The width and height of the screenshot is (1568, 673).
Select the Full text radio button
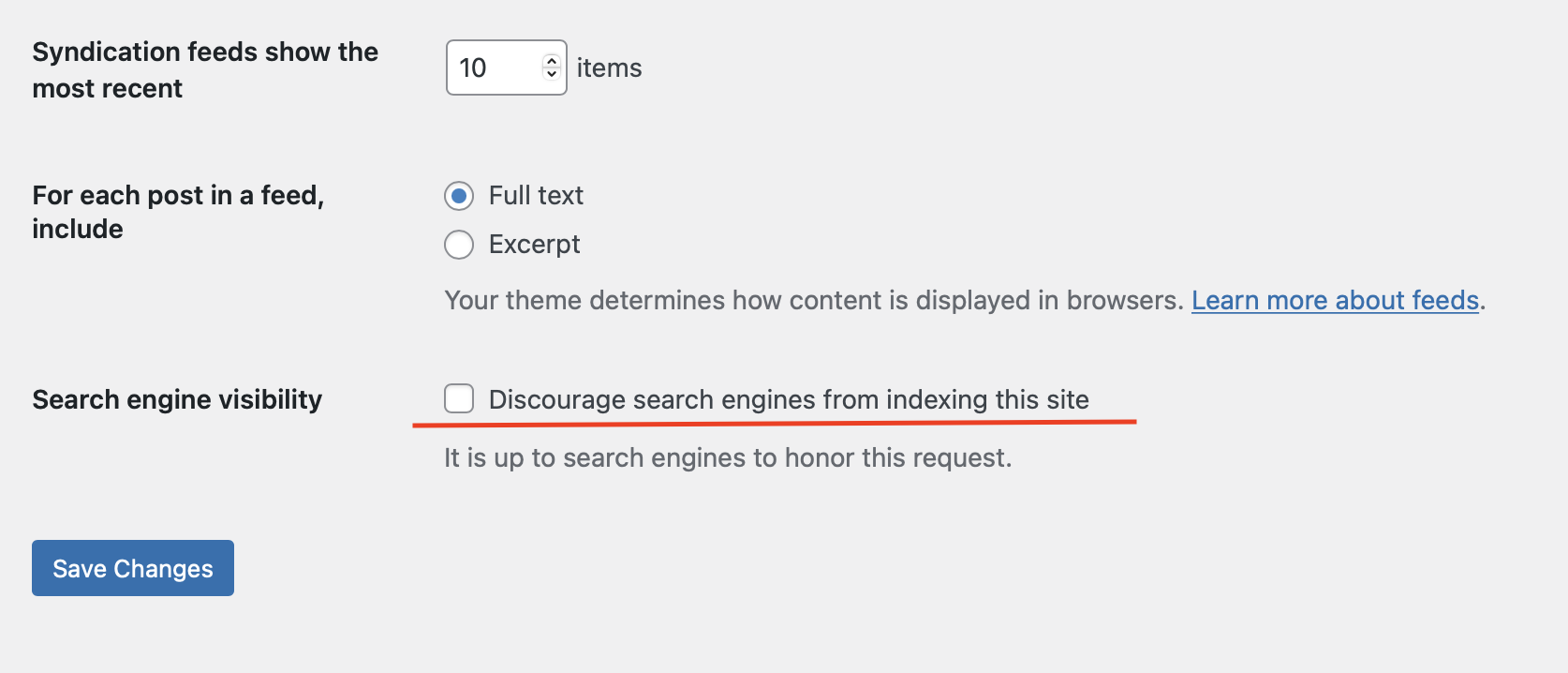459,196
